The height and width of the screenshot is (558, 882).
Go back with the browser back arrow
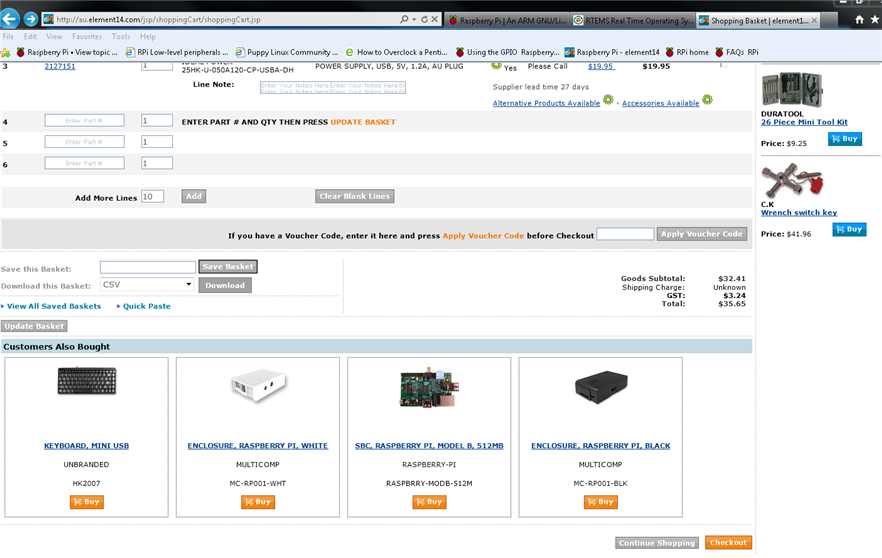click(10, 19)
